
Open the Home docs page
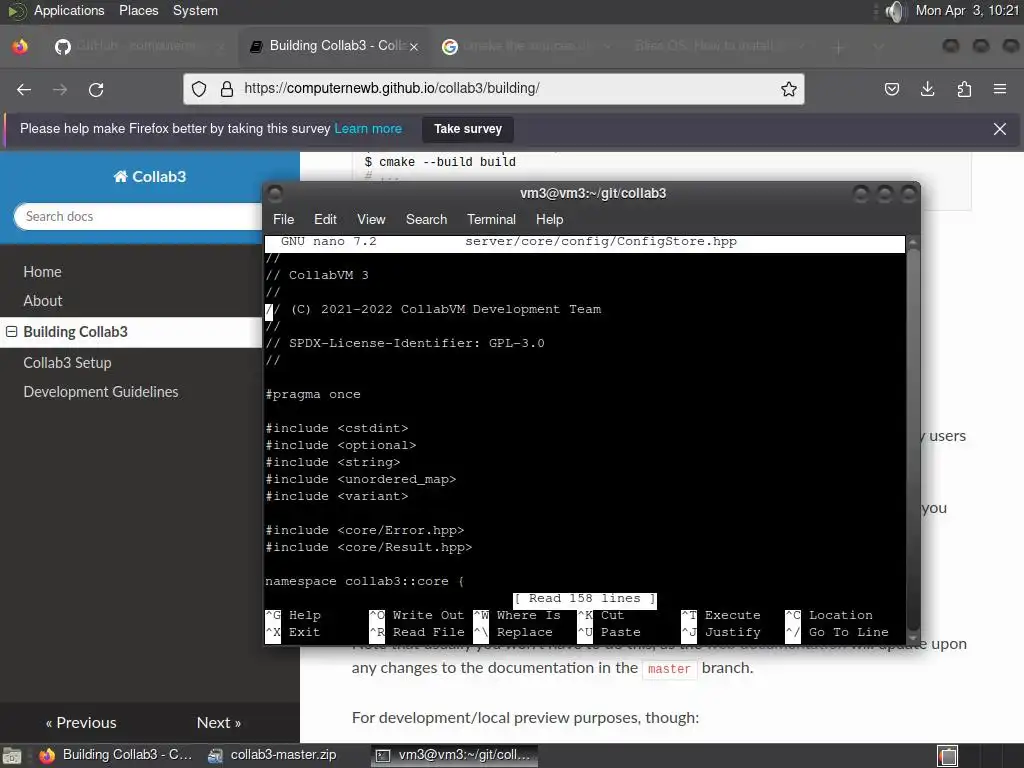pos(42,272)
